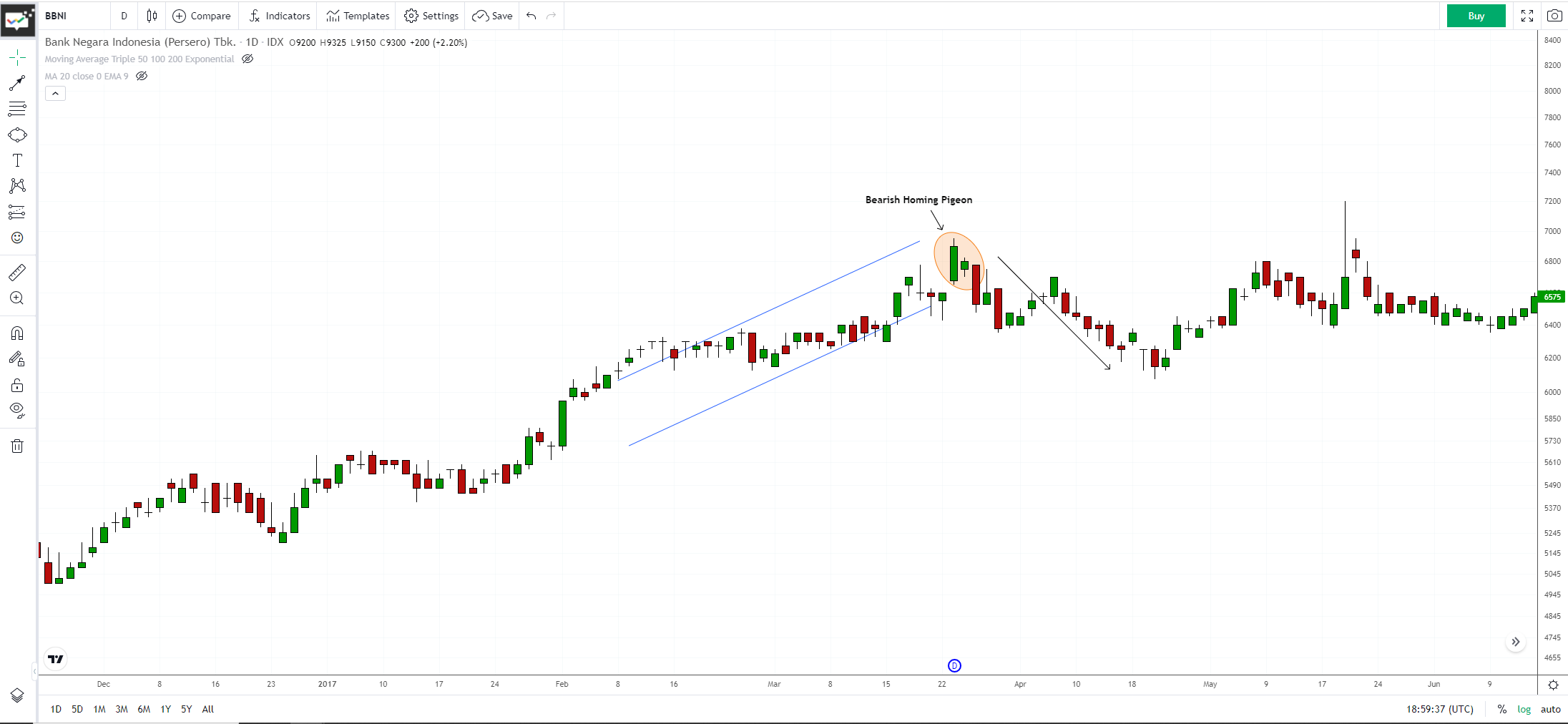This screenshot has width=1568, height=724.
Task: Hide all drawings with eye icon
Action: [17, 411]
